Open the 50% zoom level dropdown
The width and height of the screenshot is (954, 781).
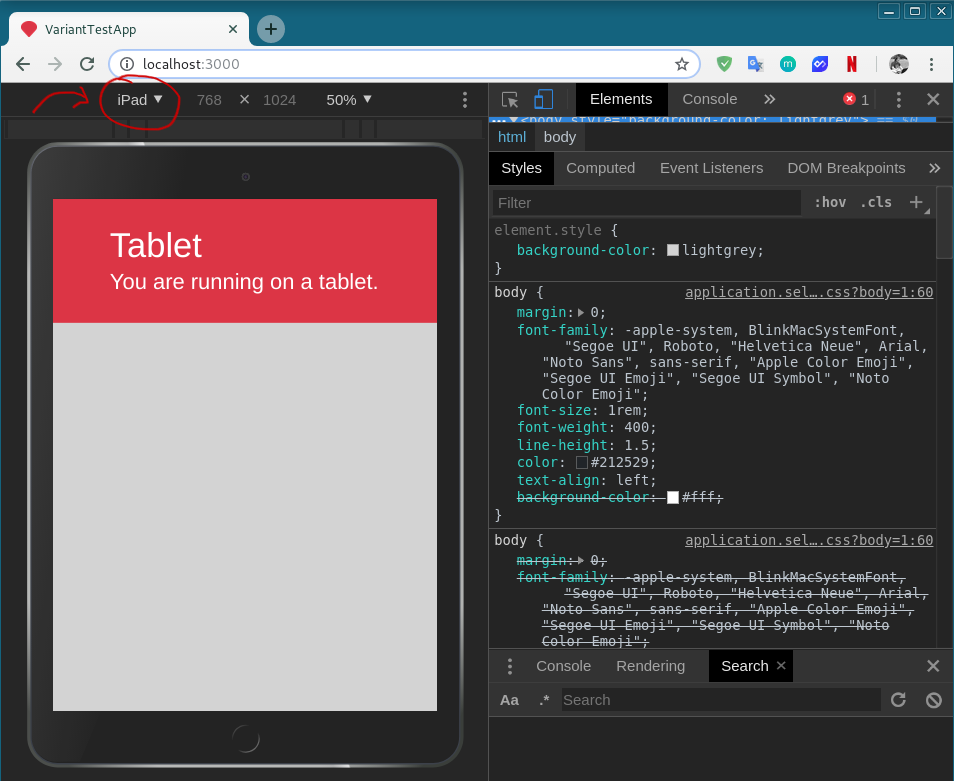[x=348, y=100]
